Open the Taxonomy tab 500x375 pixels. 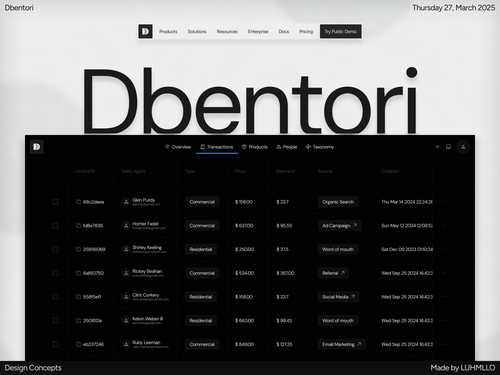[320, 147]
